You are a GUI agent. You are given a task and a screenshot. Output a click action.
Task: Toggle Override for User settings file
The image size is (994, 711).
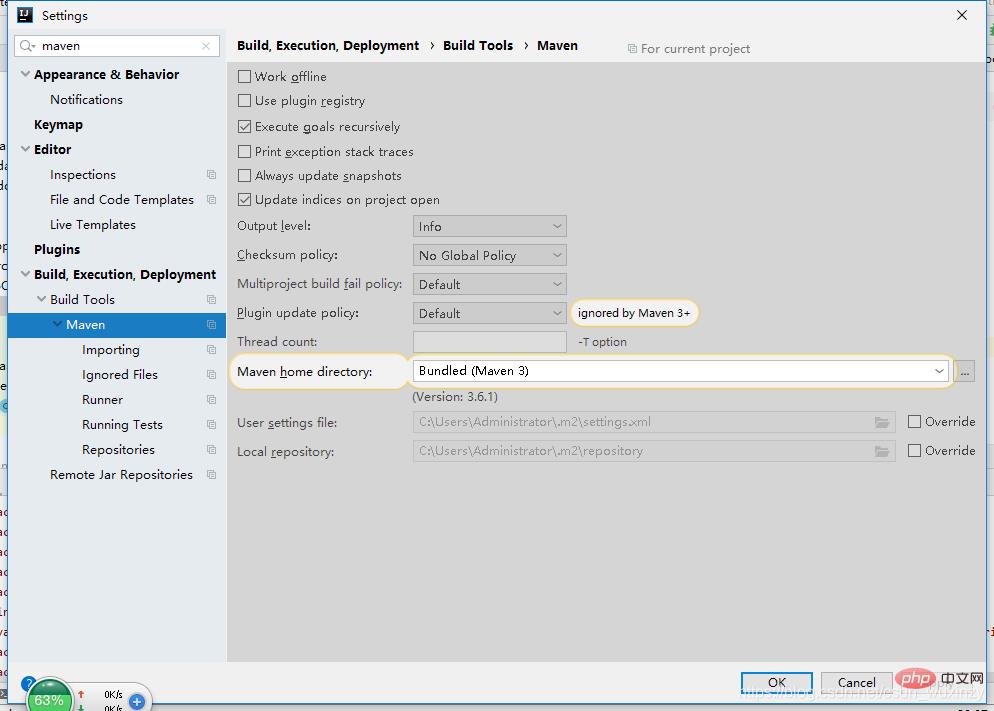[914, 422]
